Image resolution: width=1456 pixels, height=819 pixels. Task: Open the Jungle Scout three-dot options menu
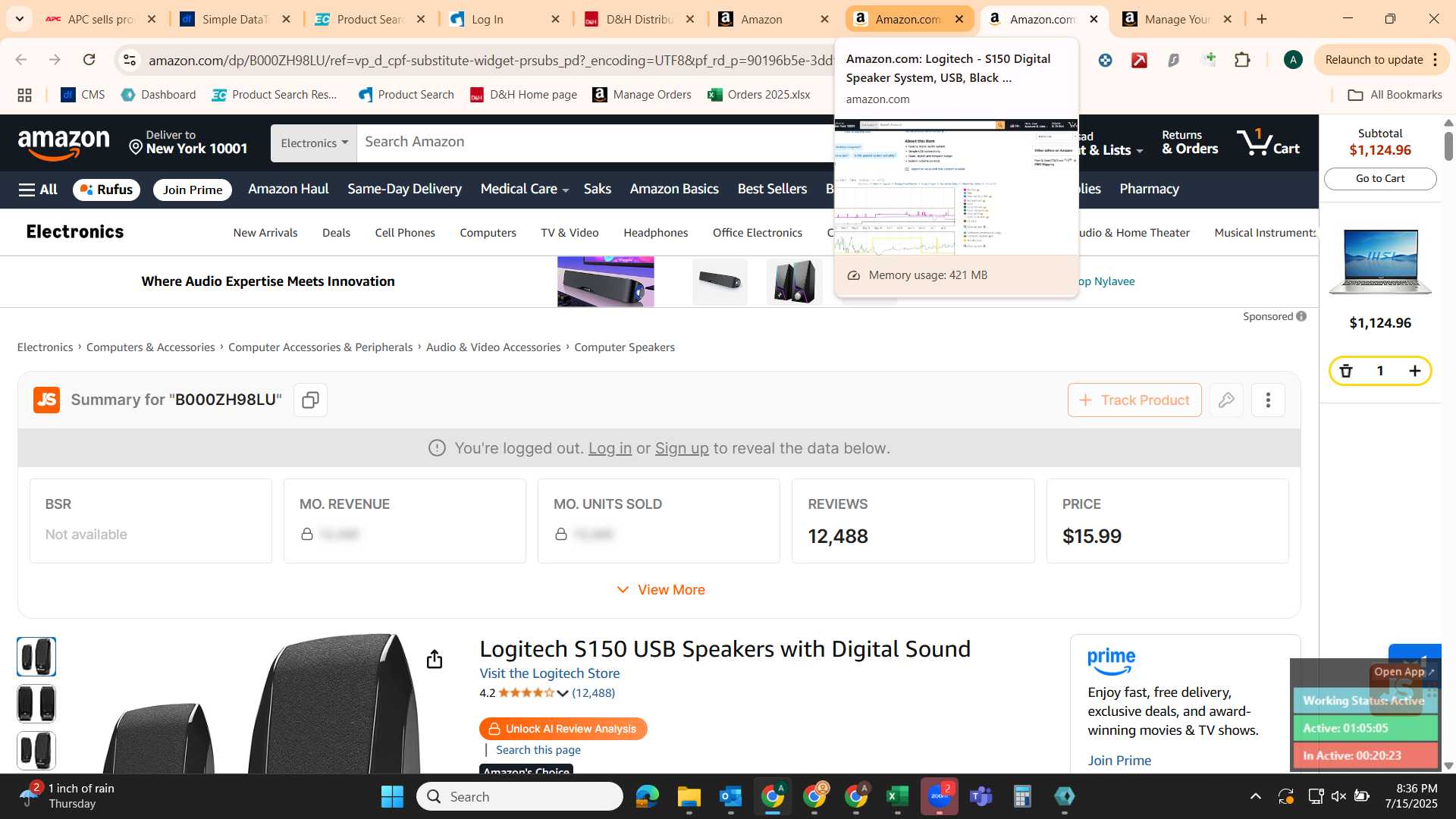pos(1268,400)
